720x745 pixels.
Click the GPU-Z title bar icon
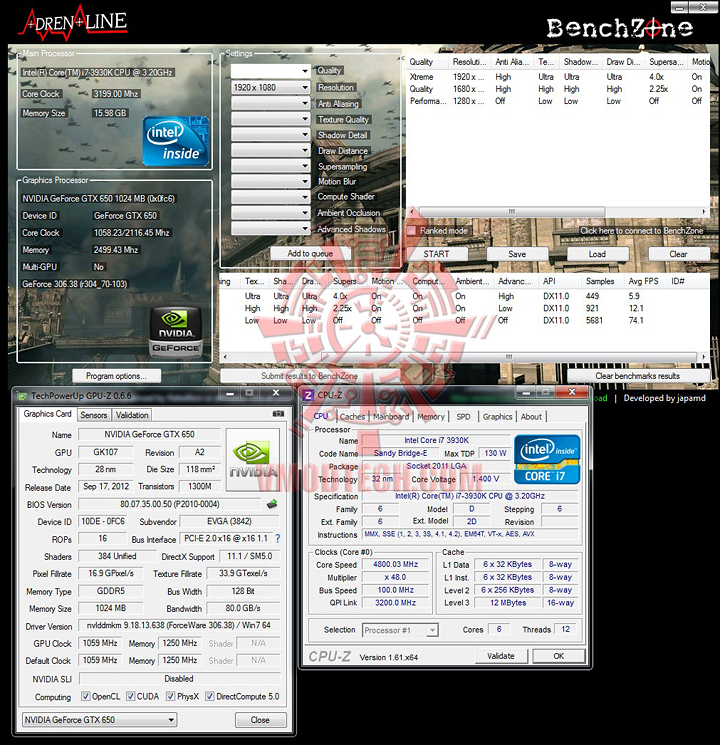pyautogui.click(x=22, y=396)
